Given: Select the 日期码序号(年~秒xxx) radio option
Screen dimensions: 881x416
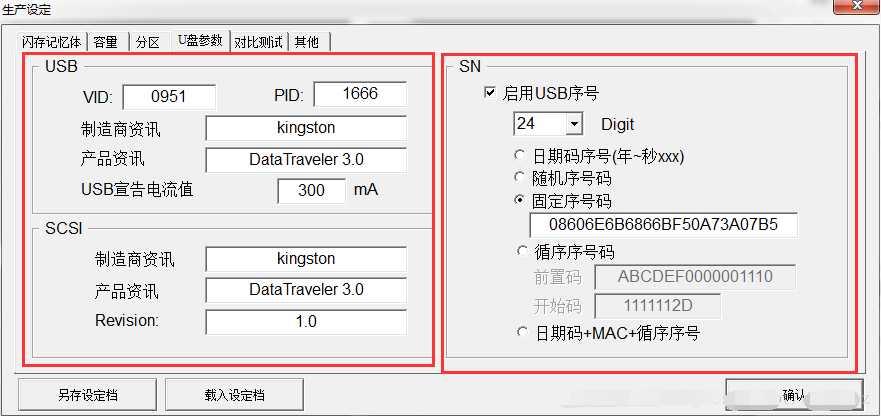Looking at the screenshot, I should [521, 156].
